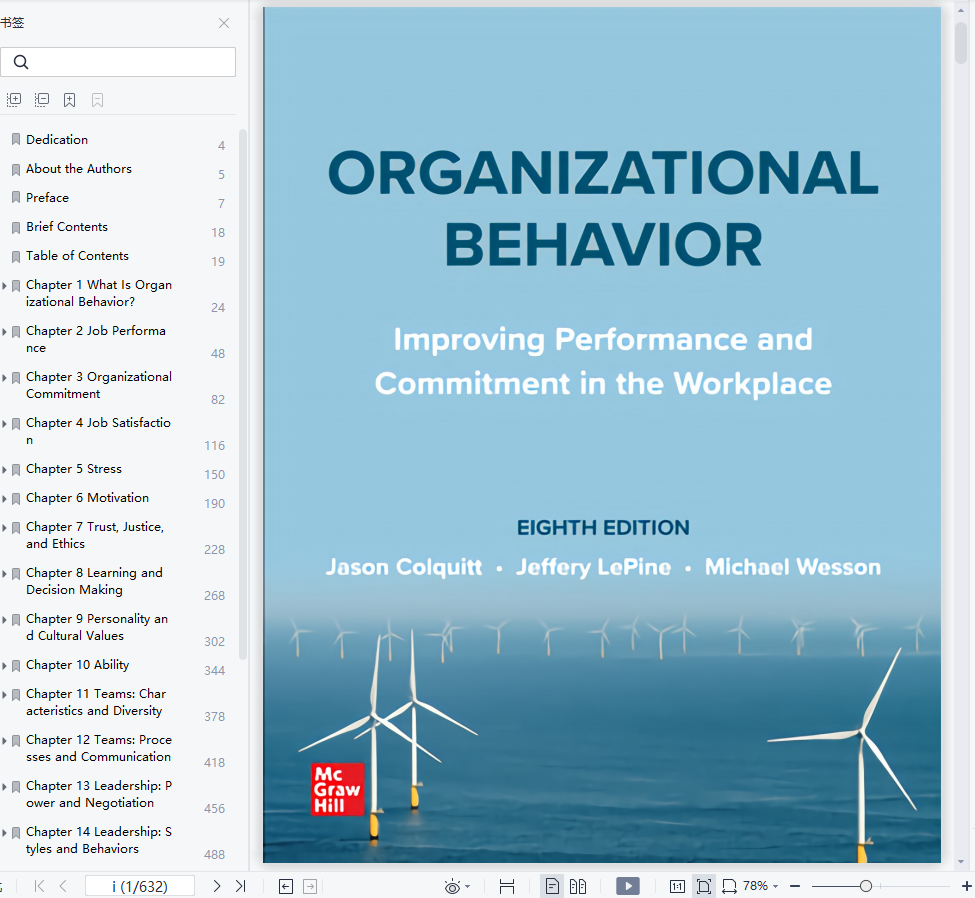
Task: Go to Table of Contents bookmark
Action: pos(77,256)
